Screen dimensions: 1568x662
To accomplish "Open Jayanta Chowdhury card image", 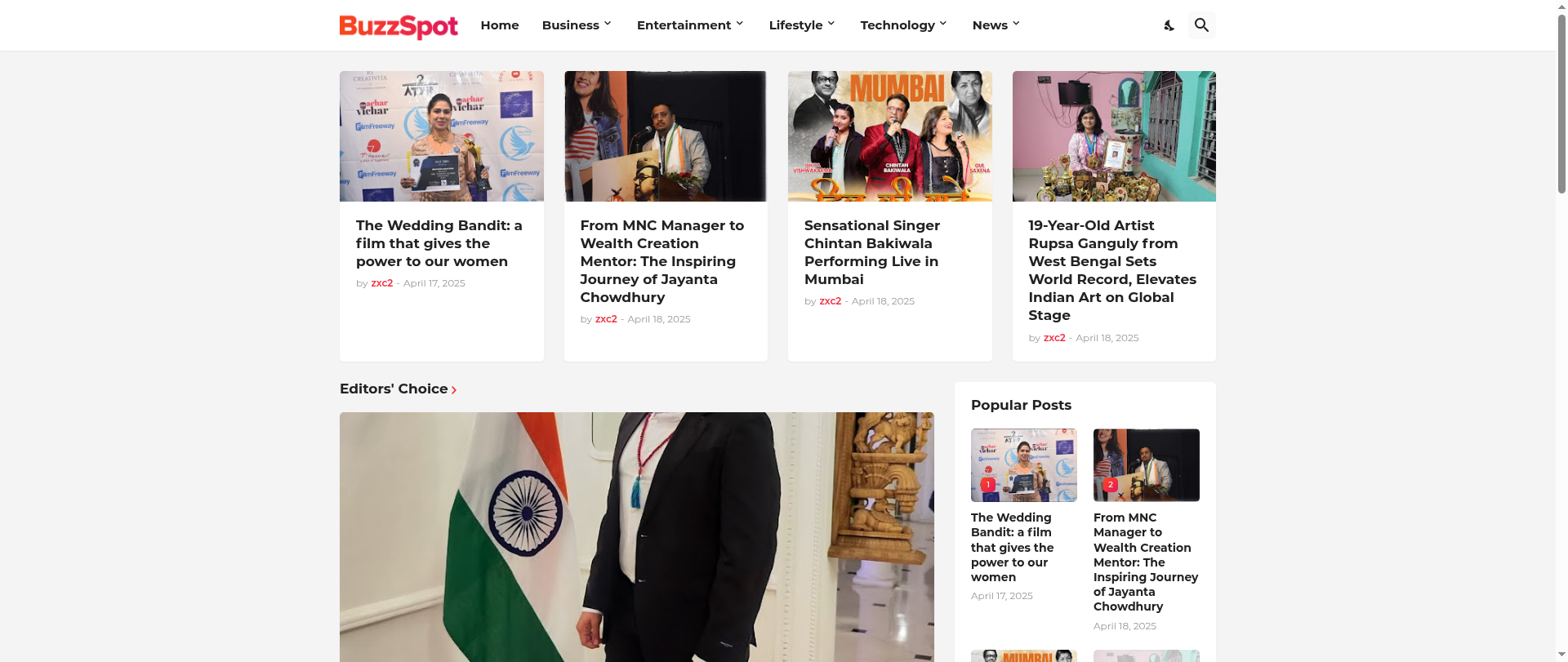I will point(666,136).
